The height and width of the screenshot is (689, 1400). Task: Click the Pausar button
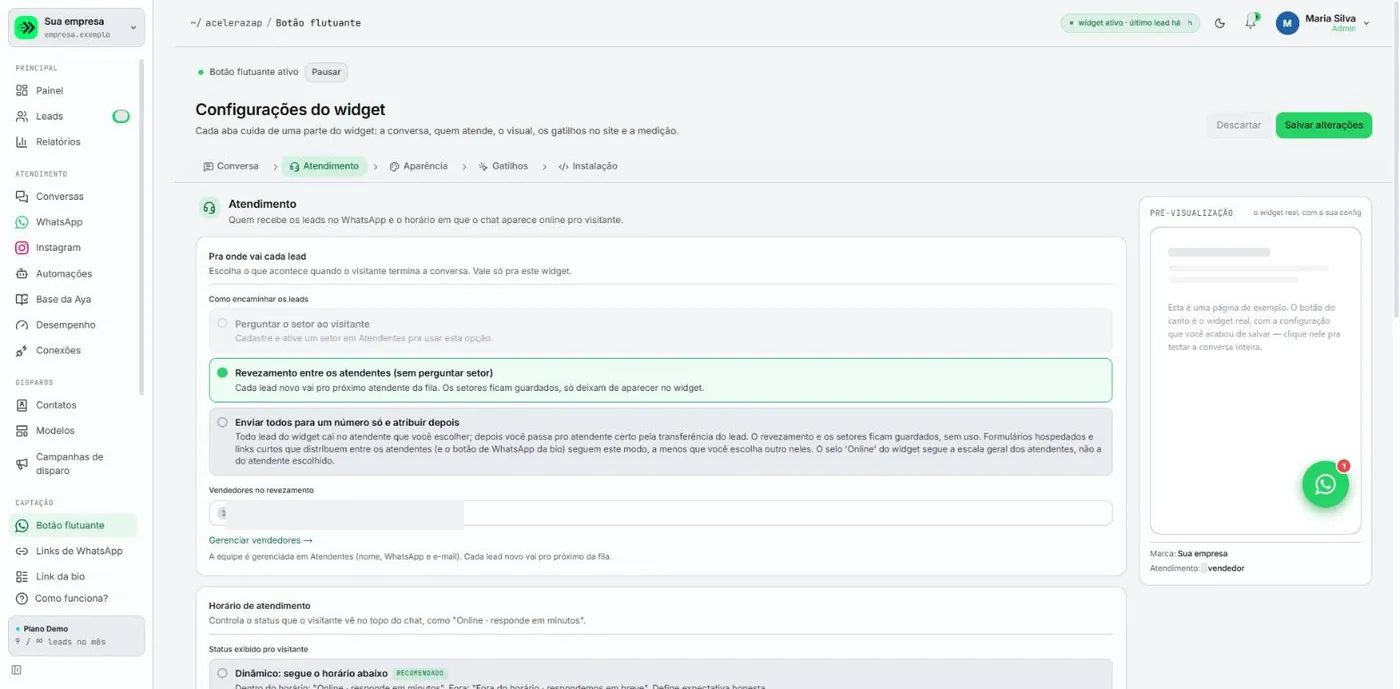pos(326,72)
